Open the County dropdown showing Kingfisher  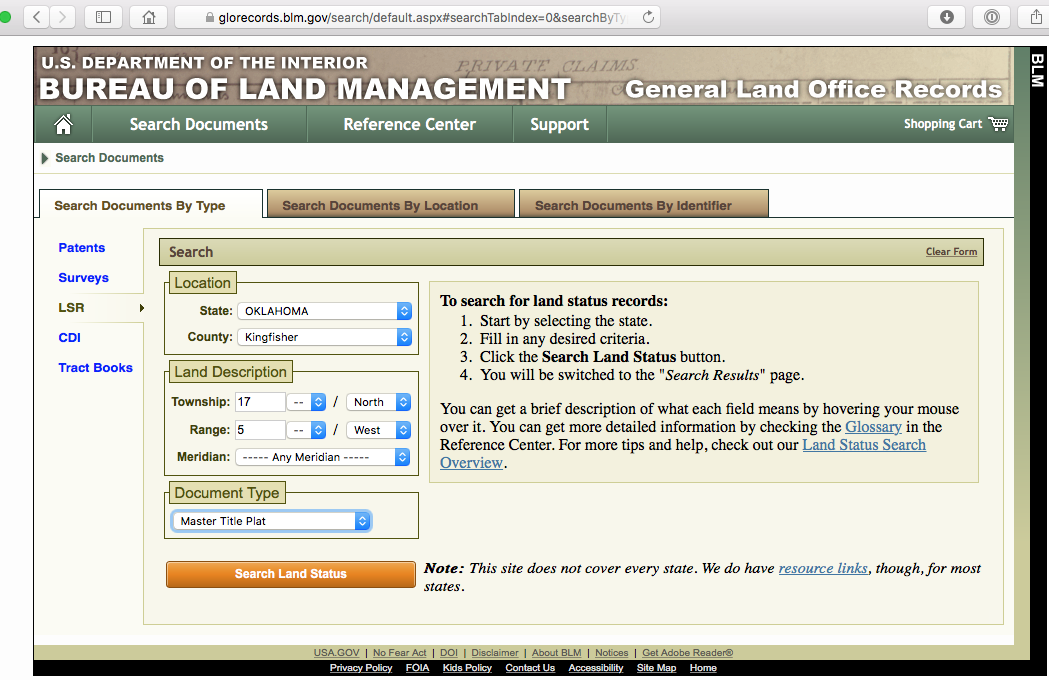[x=324, y=337]
